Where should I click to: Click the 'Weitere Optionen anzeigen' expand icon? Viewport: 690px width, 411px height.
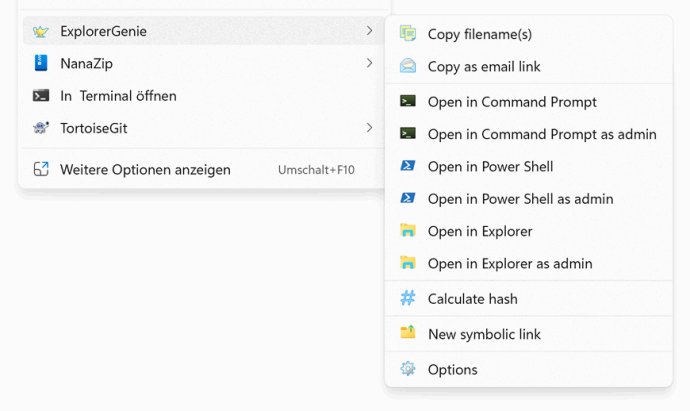(x=41, y=169)
